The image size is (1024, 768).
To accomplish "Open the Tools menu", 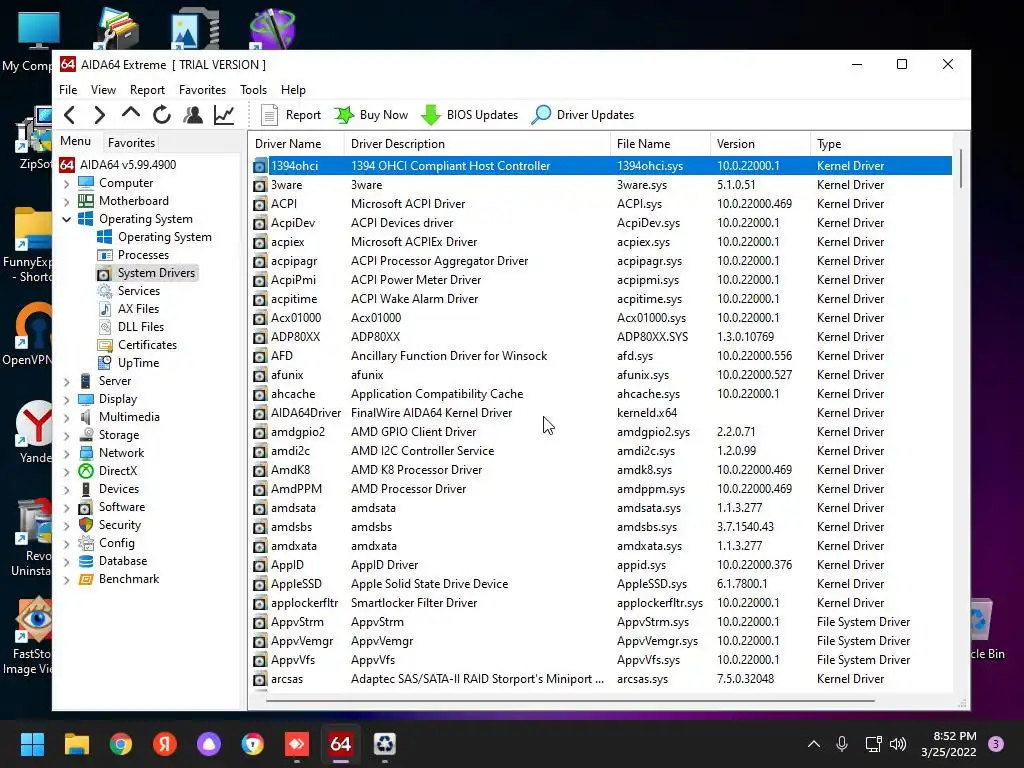I will [253, 89].
